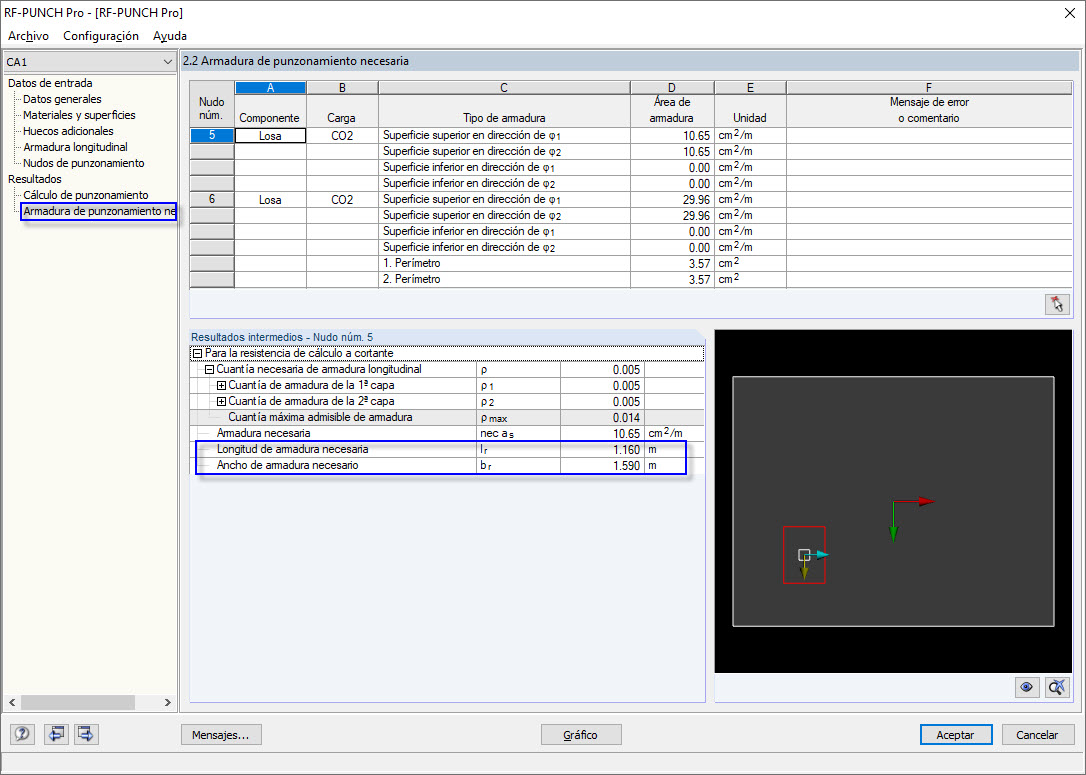
Task: Click the CO2 load cell for node 5
Action: 342,136
